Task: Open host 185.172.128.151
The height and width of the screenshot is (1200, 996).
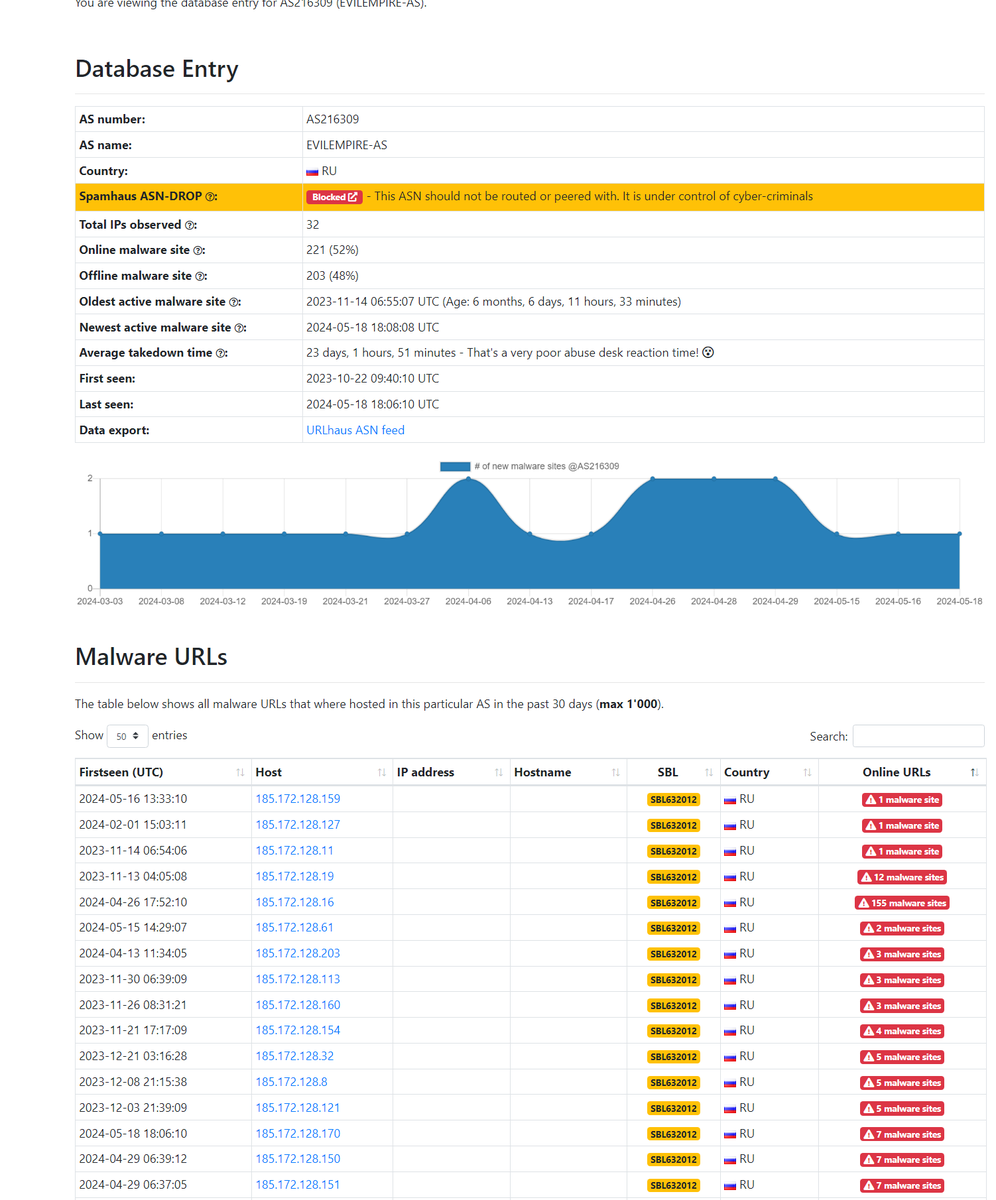Action: pos(298,1184)
